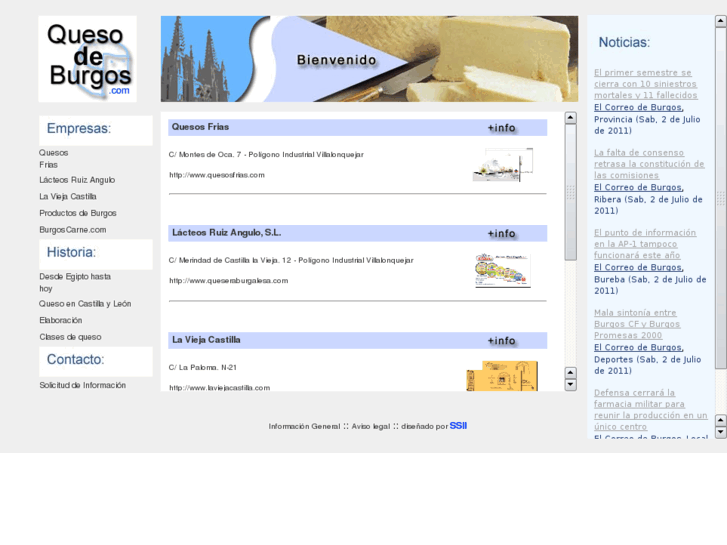
Task: Open Quesos Frias website thumbnail
Action: (x=503, y=165)
